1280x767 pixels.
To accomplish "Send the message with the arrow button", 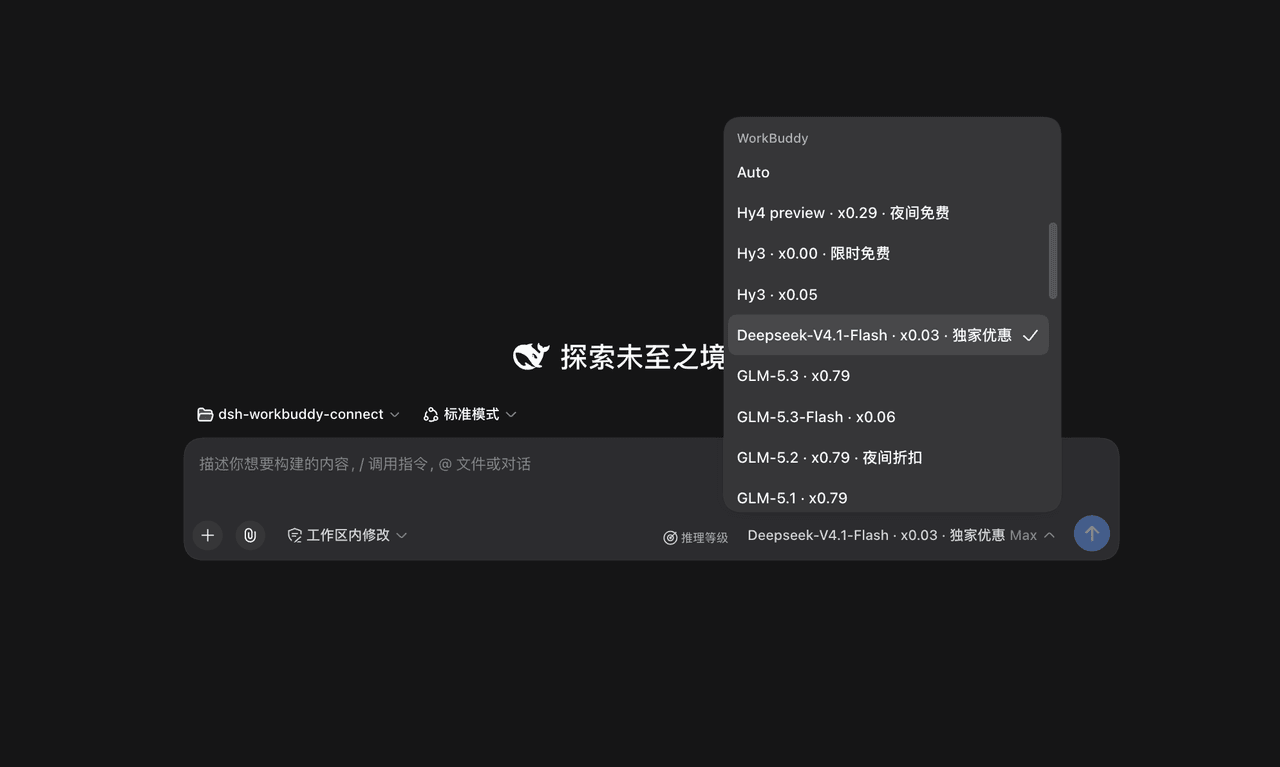I will [1092, 534].
